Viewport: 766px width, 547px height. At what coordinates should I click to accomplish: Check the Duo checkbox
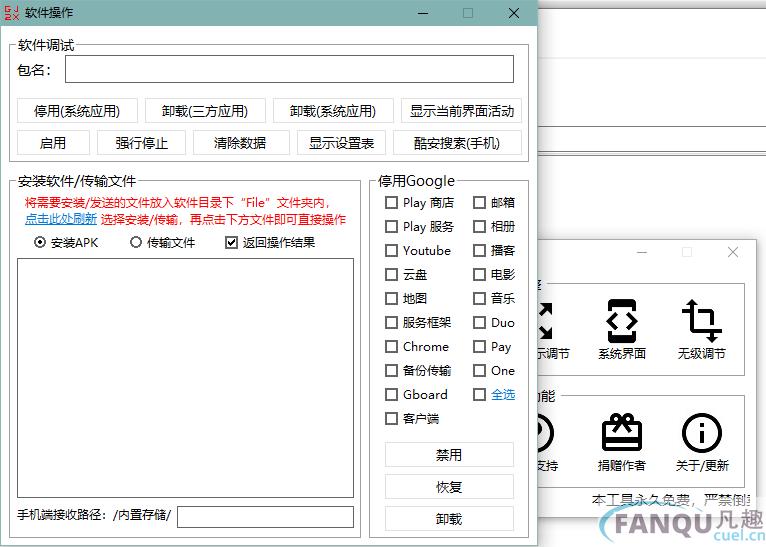[x=479, y=322]
